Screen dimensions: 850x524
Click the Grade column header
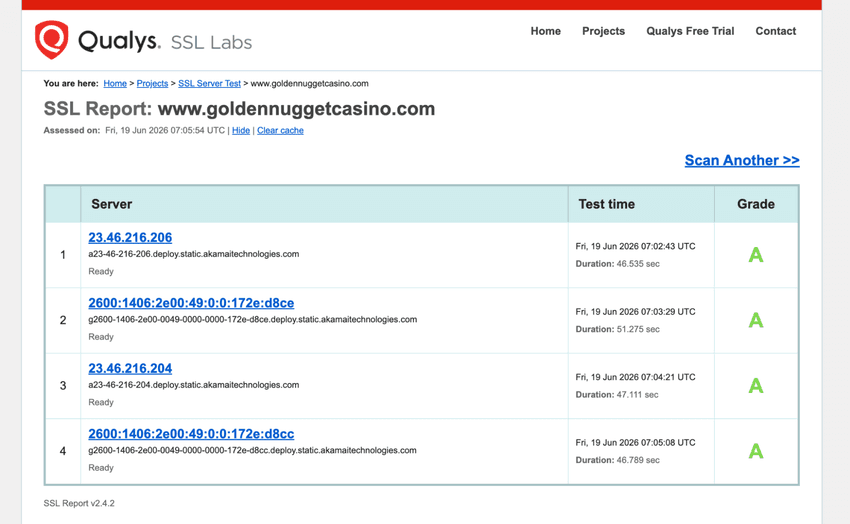click(756, 204)
